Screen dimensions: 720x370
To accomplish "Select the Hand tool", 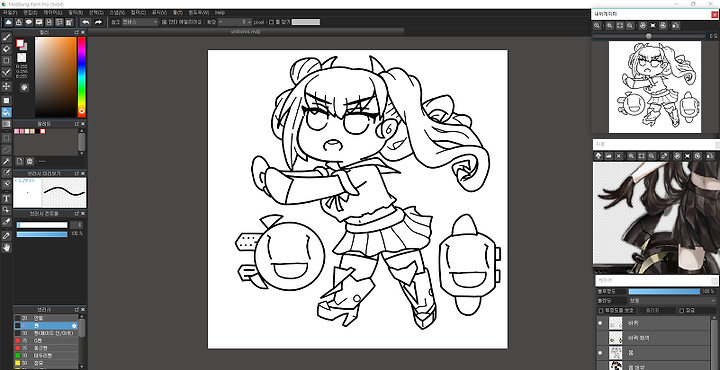I will (x=6, y=247).
